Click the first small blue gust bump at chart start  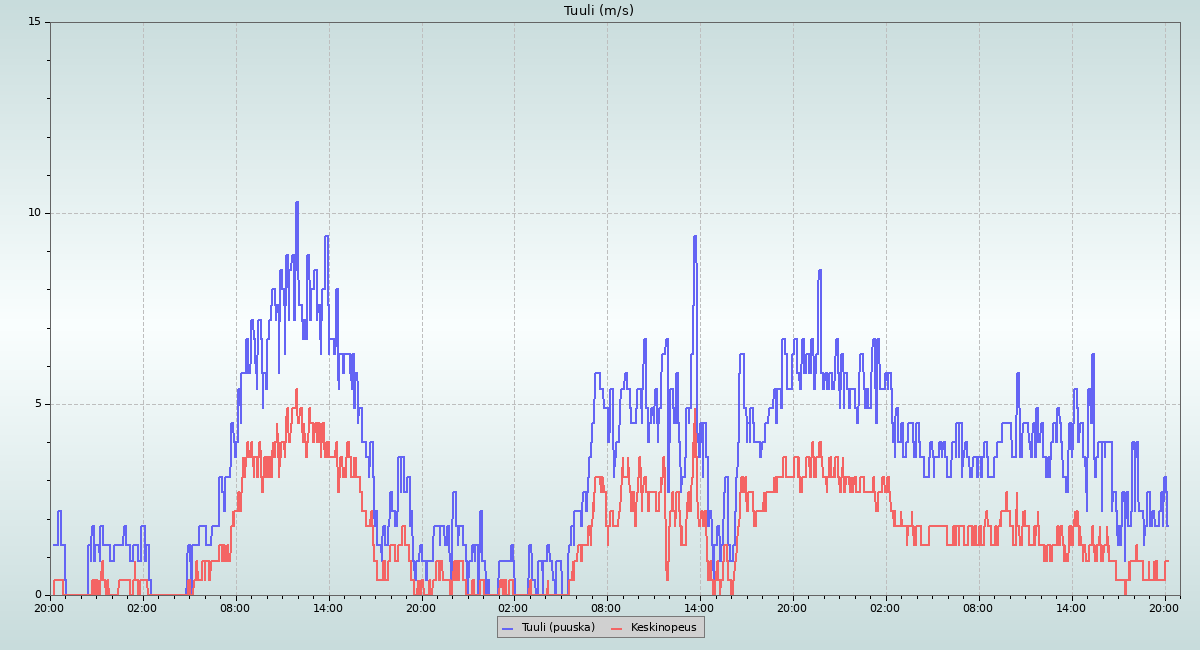59,512
